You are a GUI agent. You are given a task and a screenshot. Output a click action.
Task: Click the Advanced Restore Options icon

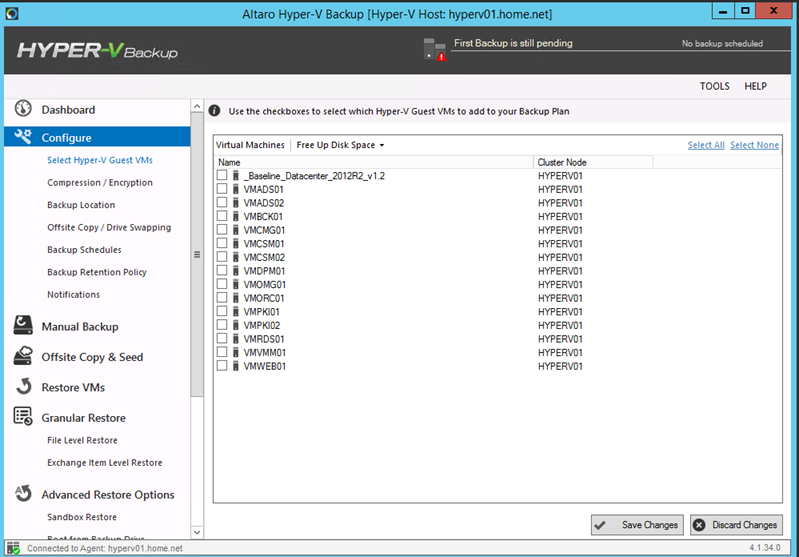pos(23,493)
